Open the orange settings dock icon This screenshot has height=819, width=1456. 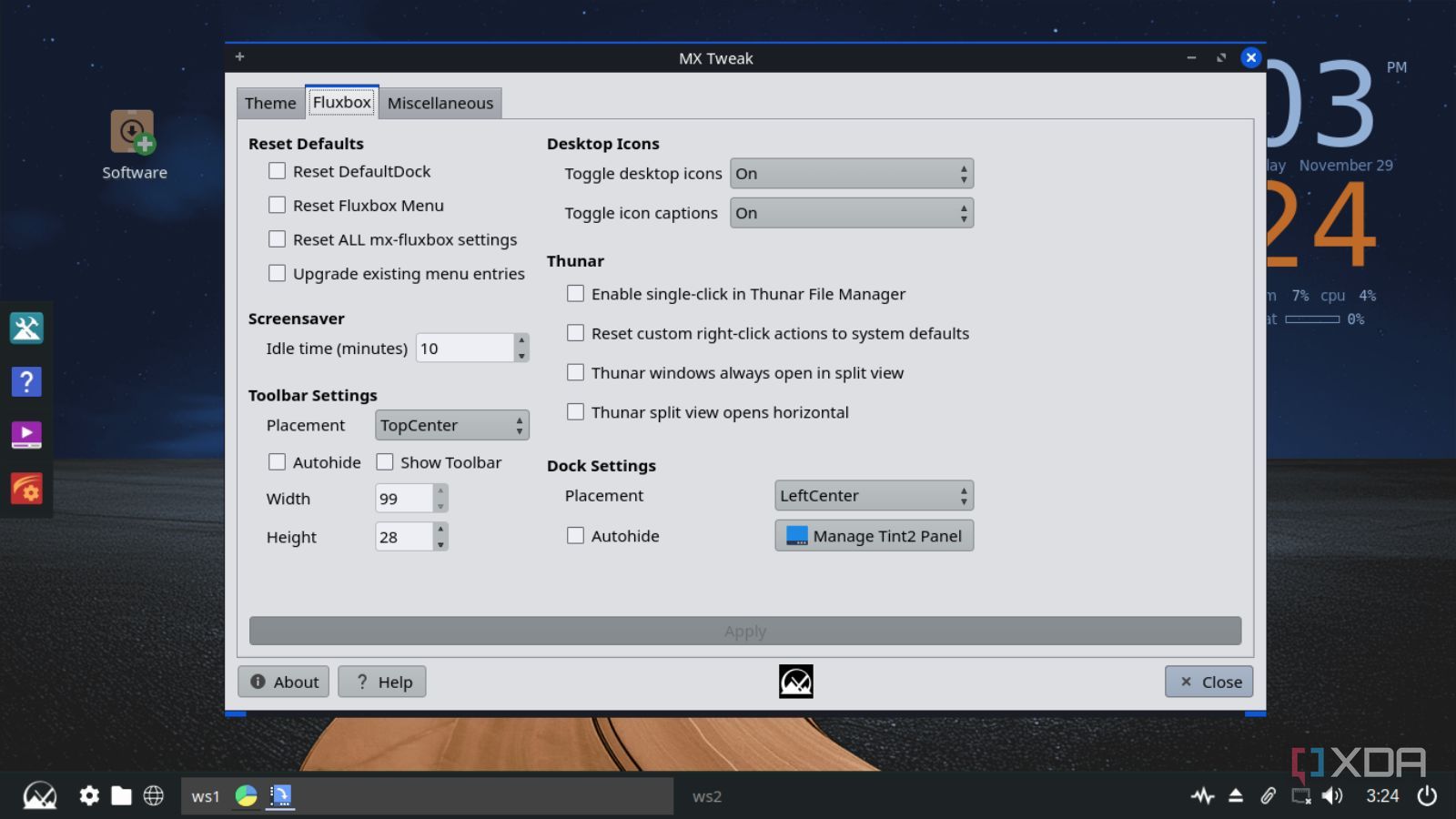point(26,489)
